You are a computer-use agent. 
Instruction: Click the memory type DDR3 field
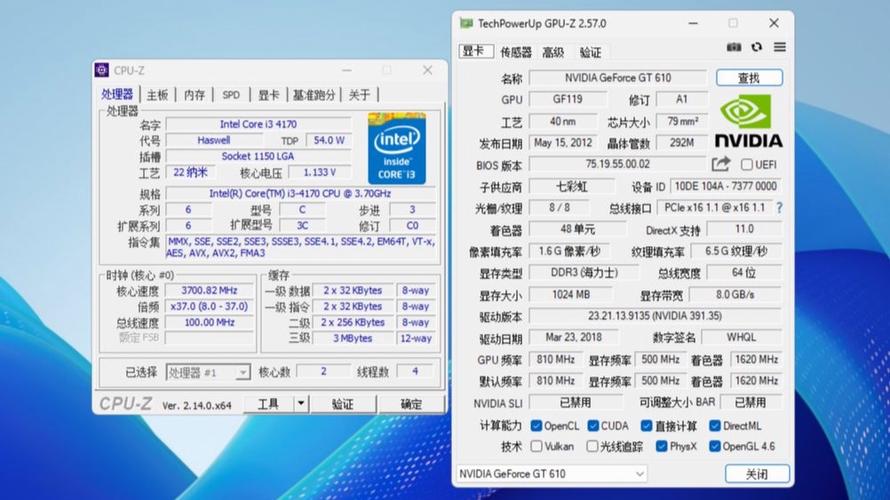click(584, 272)
